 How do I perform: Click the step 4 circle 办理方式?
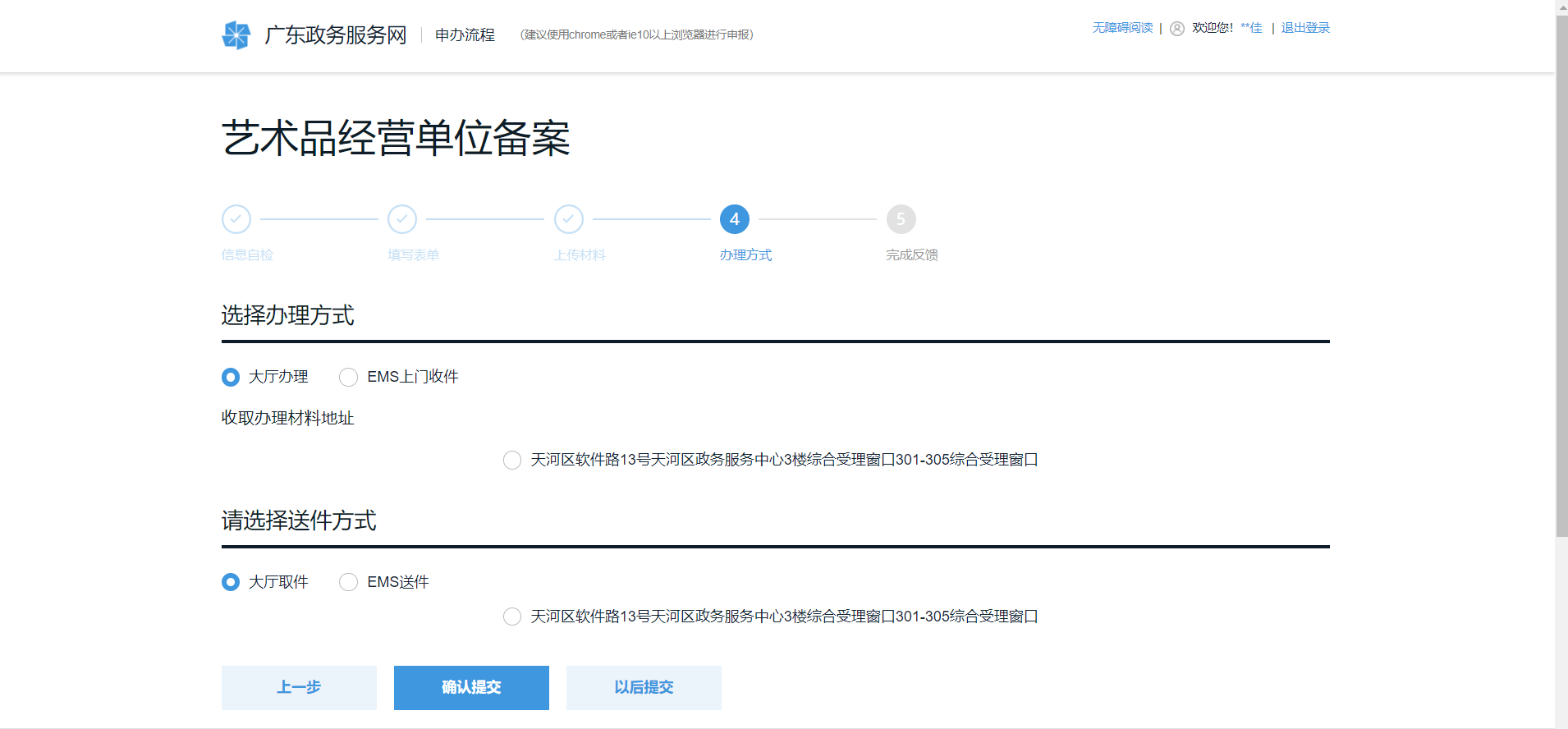coord(735,219)
